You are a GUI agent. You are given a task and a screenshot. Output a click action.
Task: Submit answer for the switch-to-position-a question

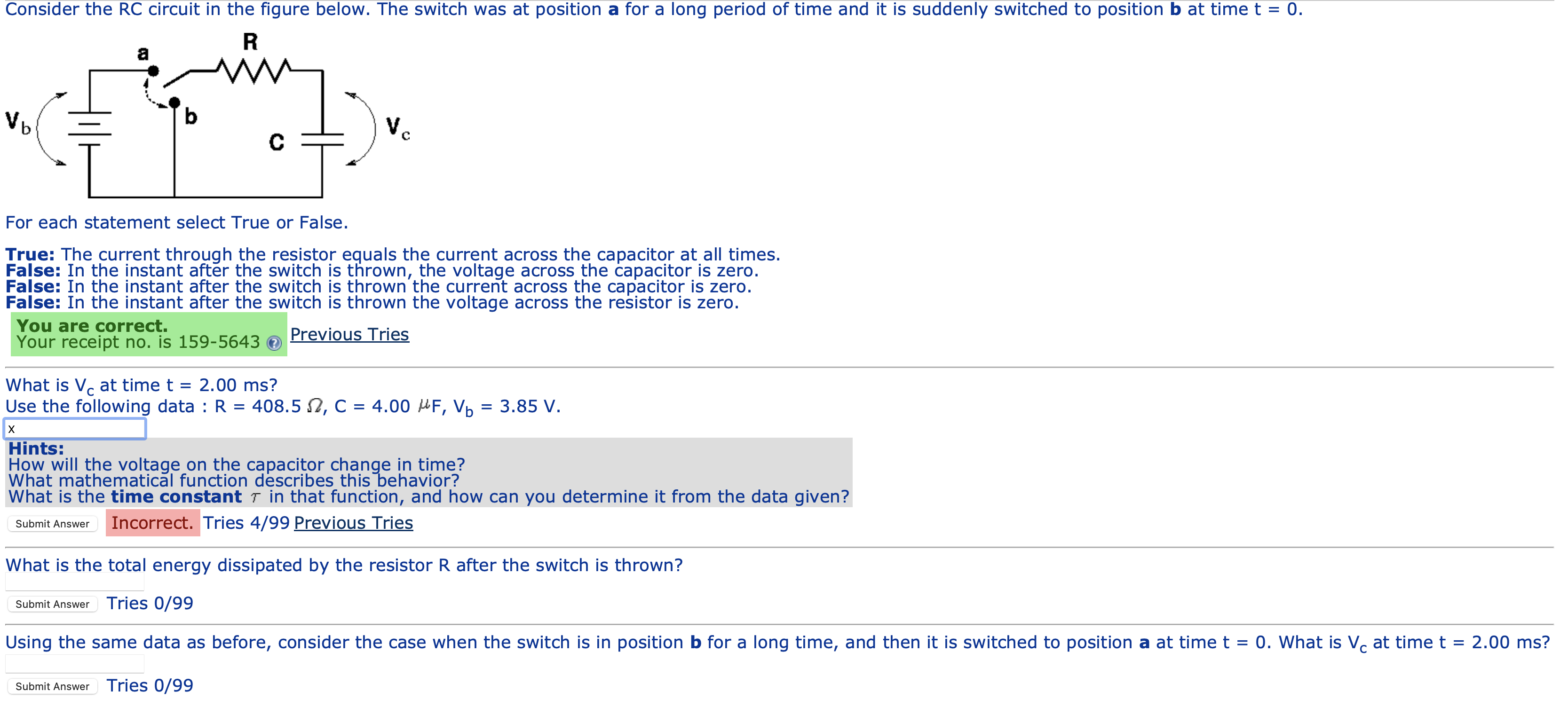(52, 686)
